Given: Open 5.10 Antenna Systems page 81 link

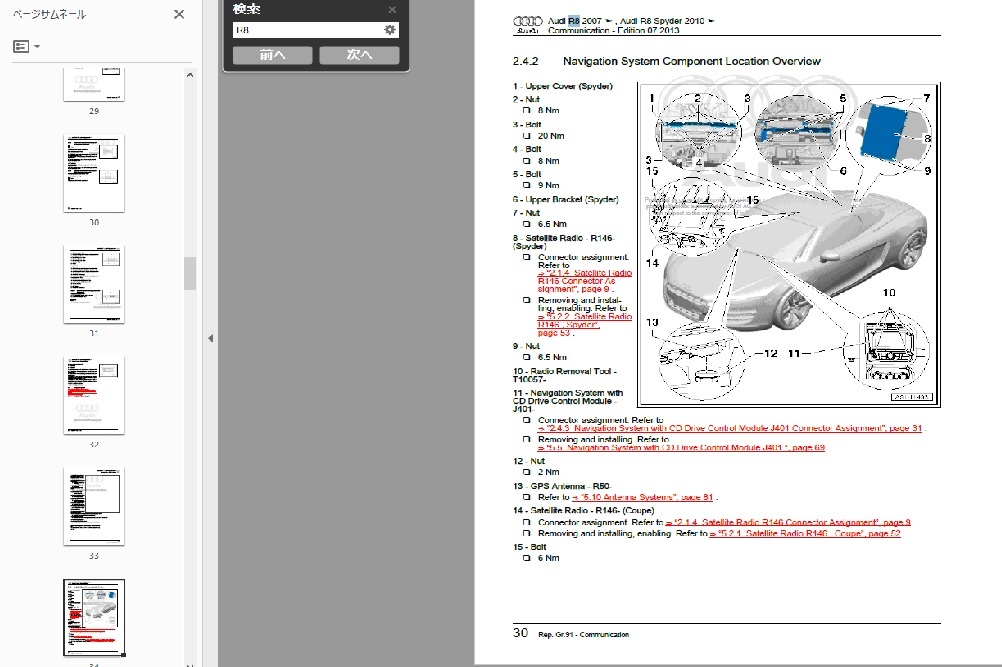Looking at the screenshot, I should tap(642, 497).
